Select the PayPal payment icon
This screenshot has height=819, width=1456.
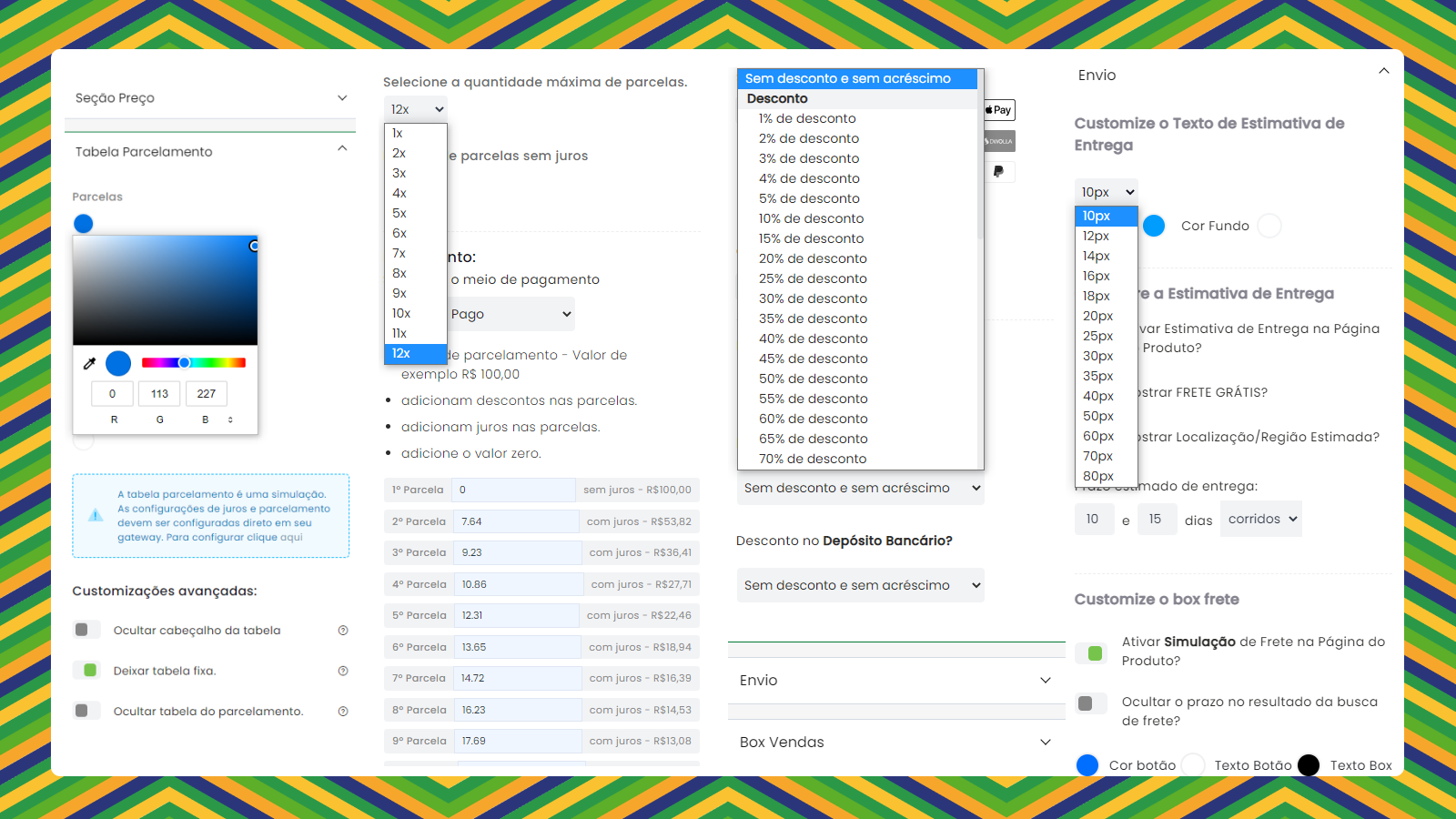click(x=999, y=171)
